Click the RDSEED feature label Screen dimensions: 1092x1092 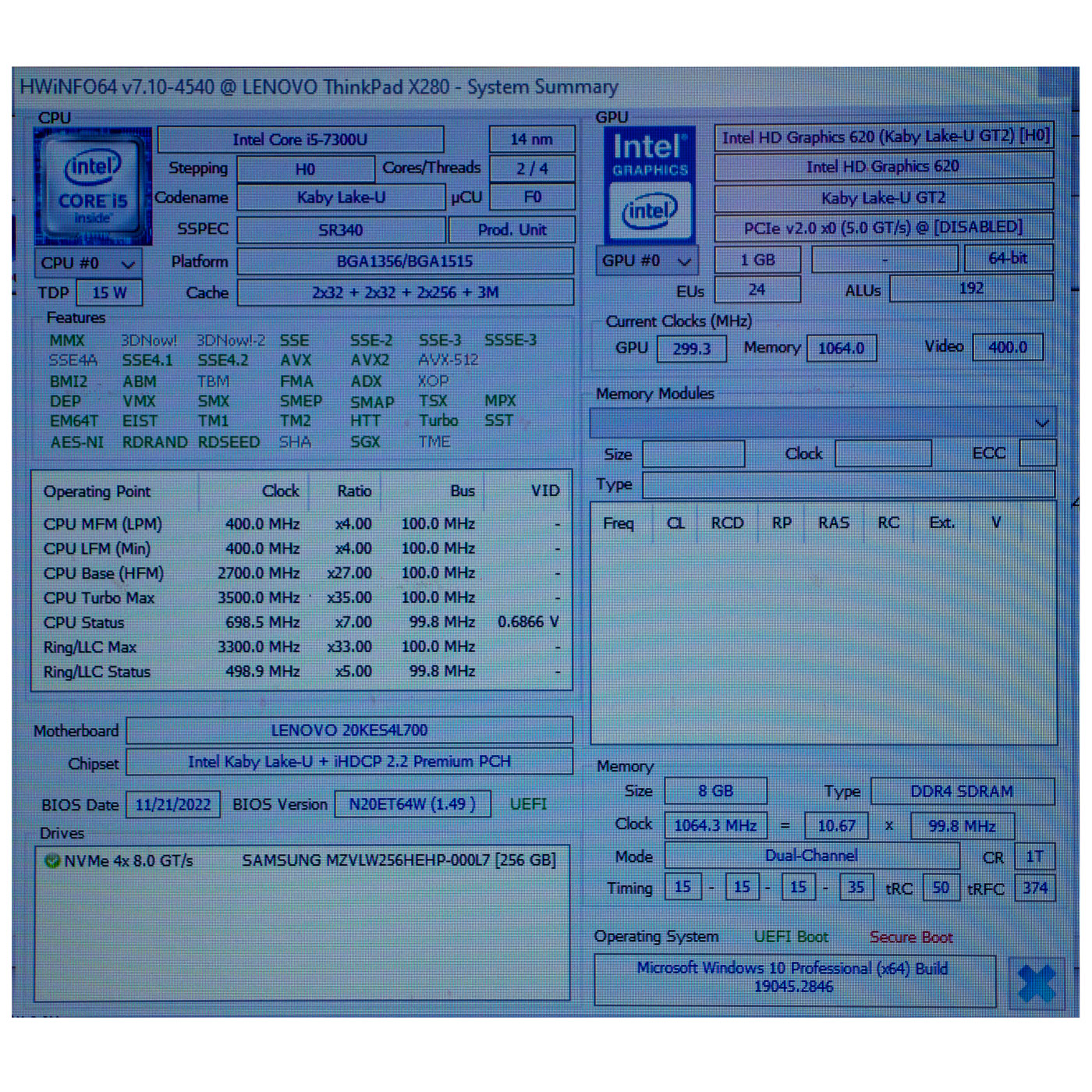click(x=229, y=442)
